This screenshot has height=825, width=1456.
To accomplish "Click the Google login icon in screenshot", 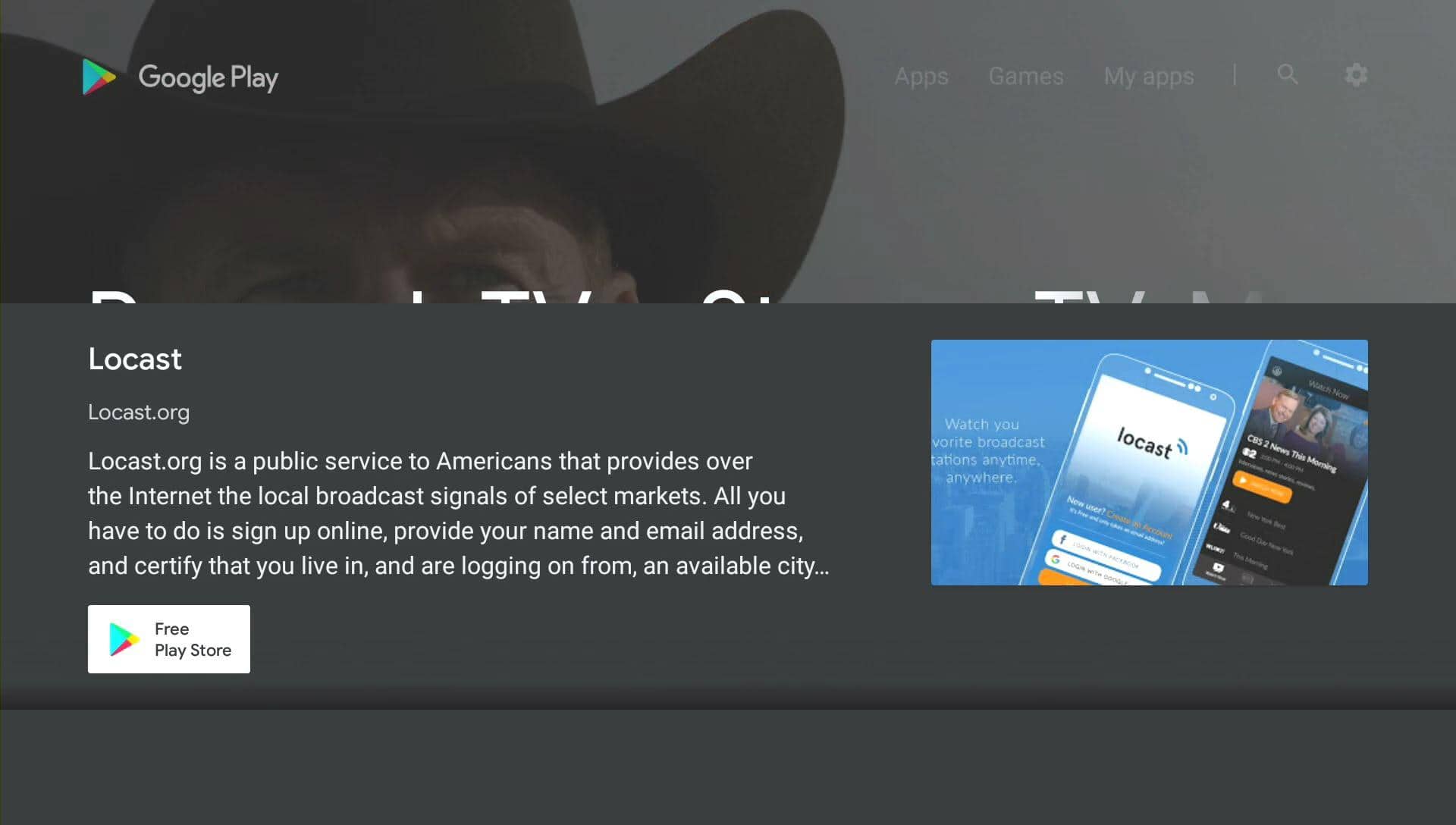I will tap(1055, 560).
